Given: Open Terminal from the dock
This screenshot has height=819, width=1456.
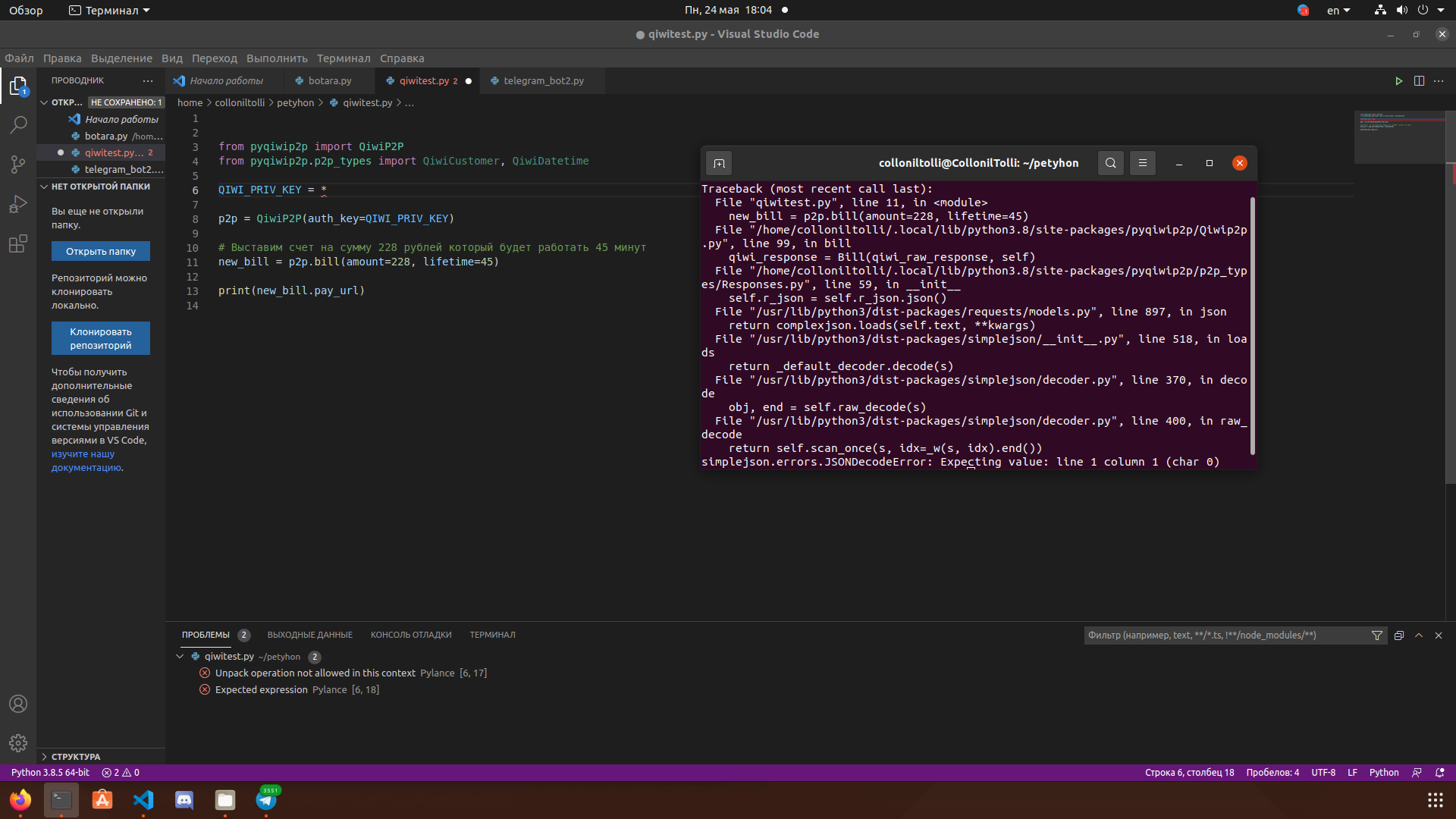Looking at the screenshot, I should point(61,800).
